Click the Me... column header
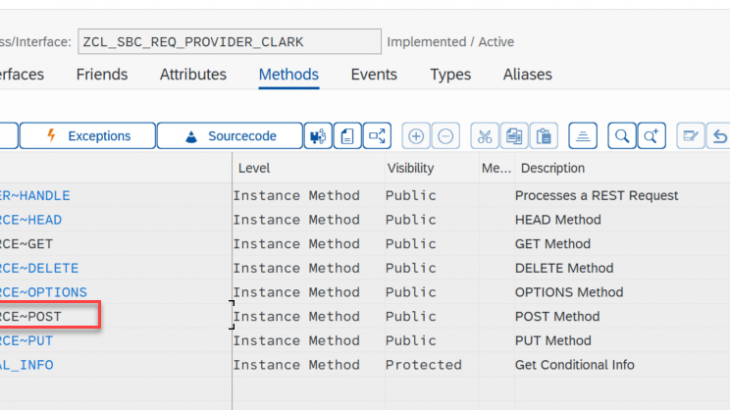730x410 pixels. pyautogui.click(x=496, y=168)
